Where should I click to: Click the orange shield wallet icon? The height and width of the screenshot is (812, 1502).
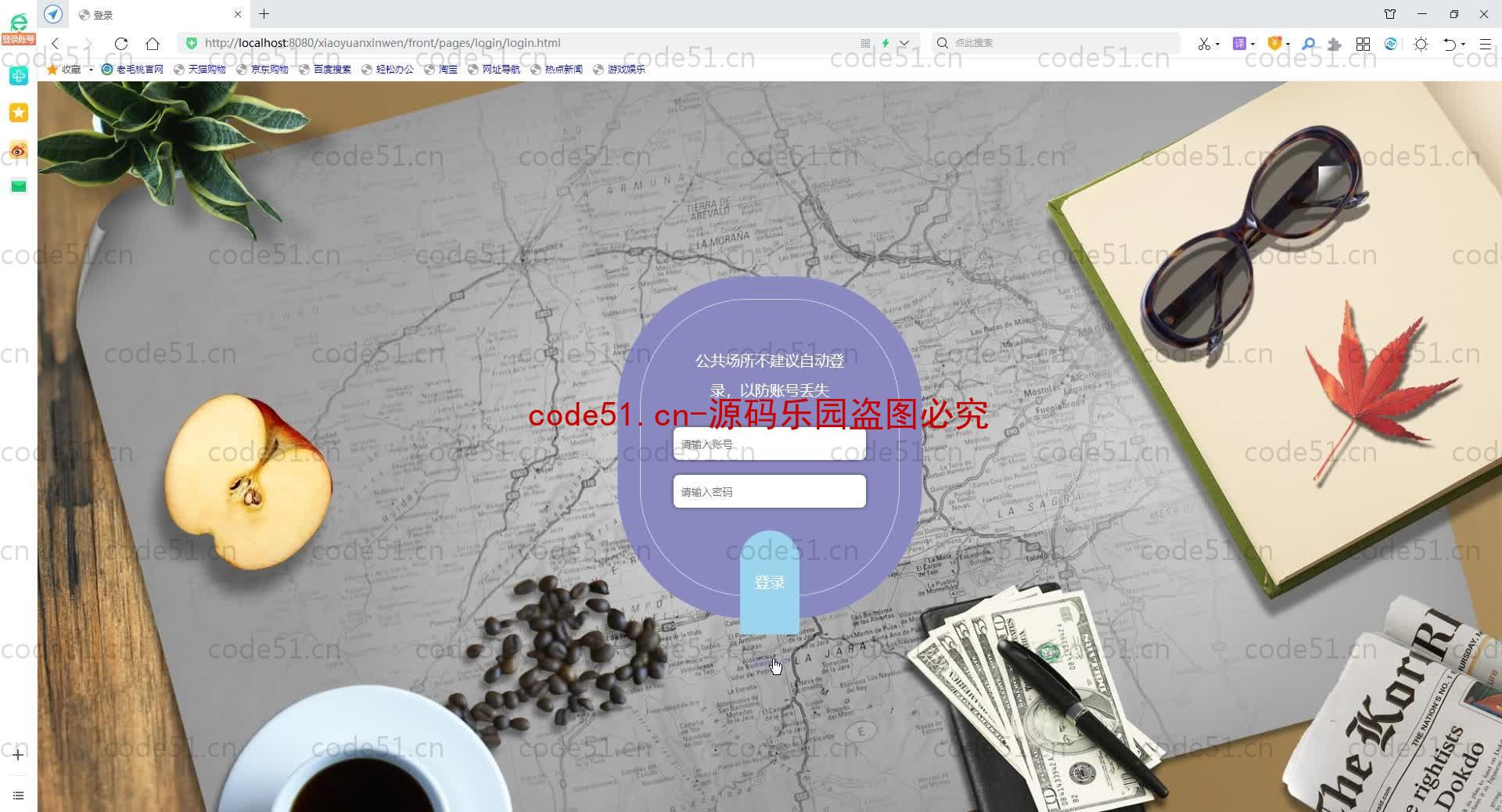click(x=1274, y=44)
